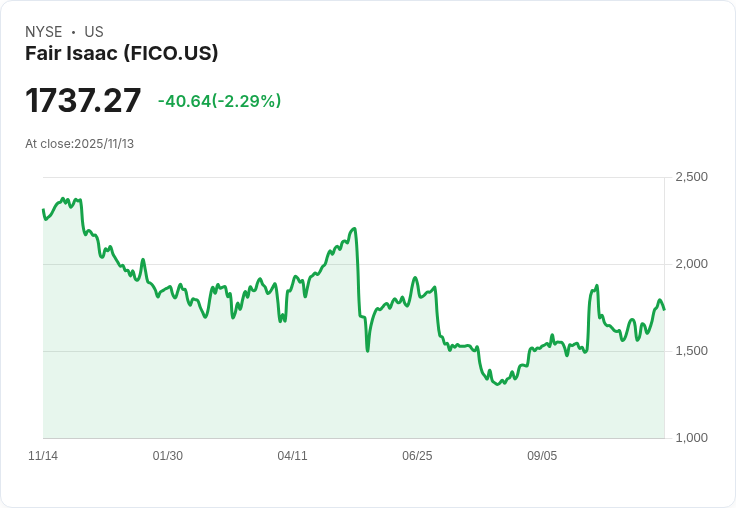Click the rightmost end of the price line
Image resolution: width=736 pixels, height=508 pixels.
[x=664, y=308]
